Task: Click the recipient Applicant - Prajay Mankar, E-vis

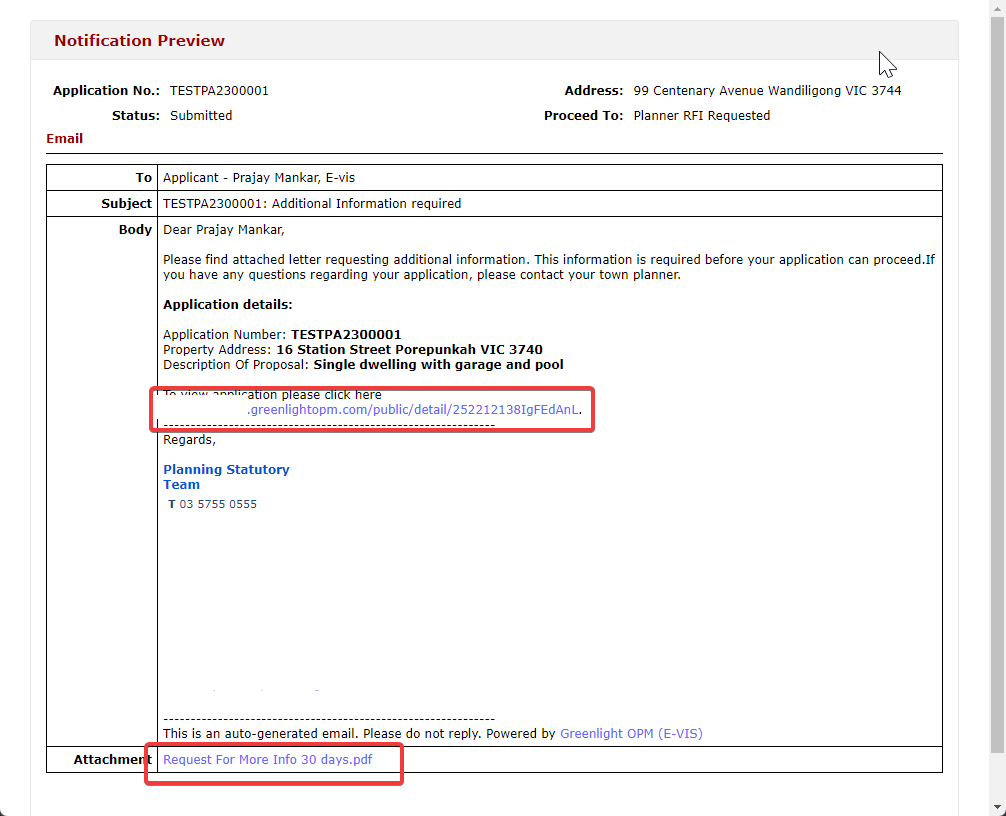Action: (259, 178)
